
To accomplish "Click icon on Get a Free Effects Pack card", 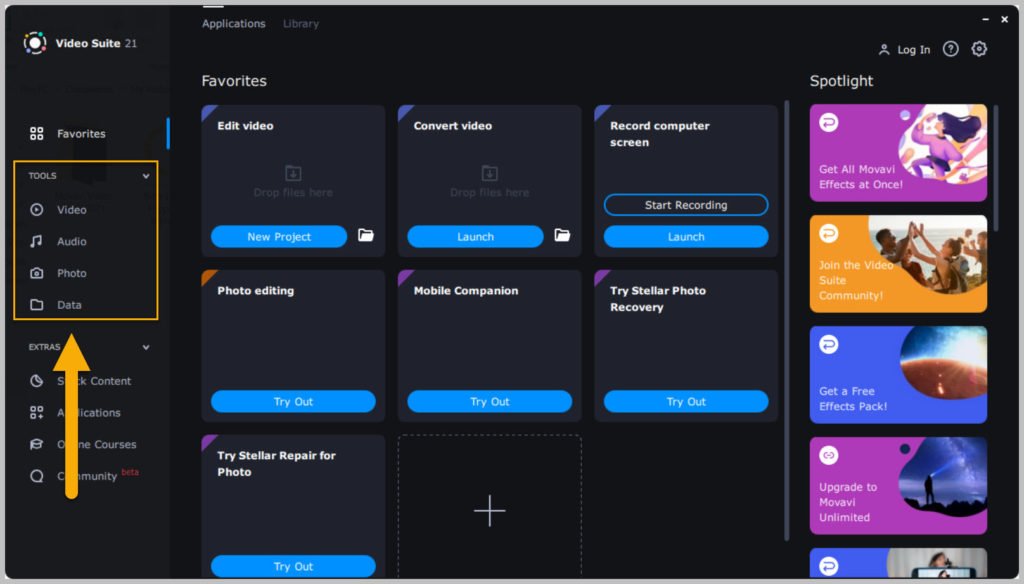I will tap(829, 344).
